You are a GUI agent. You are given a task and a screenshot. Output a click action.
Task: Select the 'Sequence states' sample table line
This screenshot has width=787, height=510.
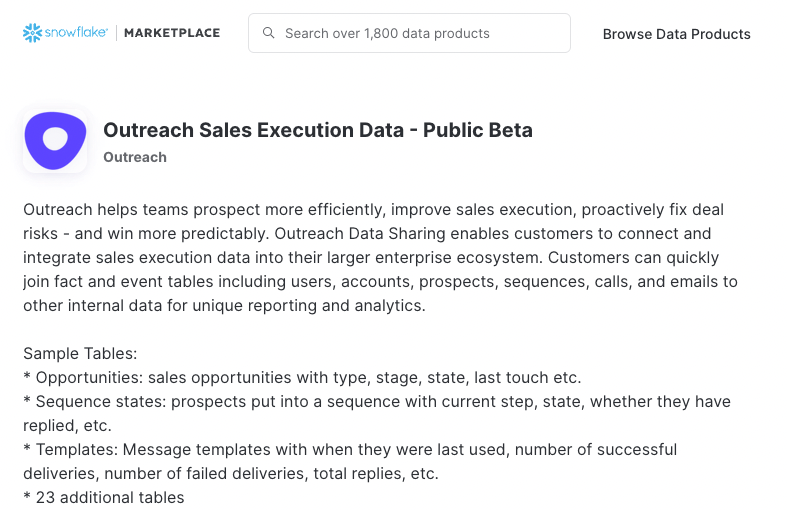(377, 413)
